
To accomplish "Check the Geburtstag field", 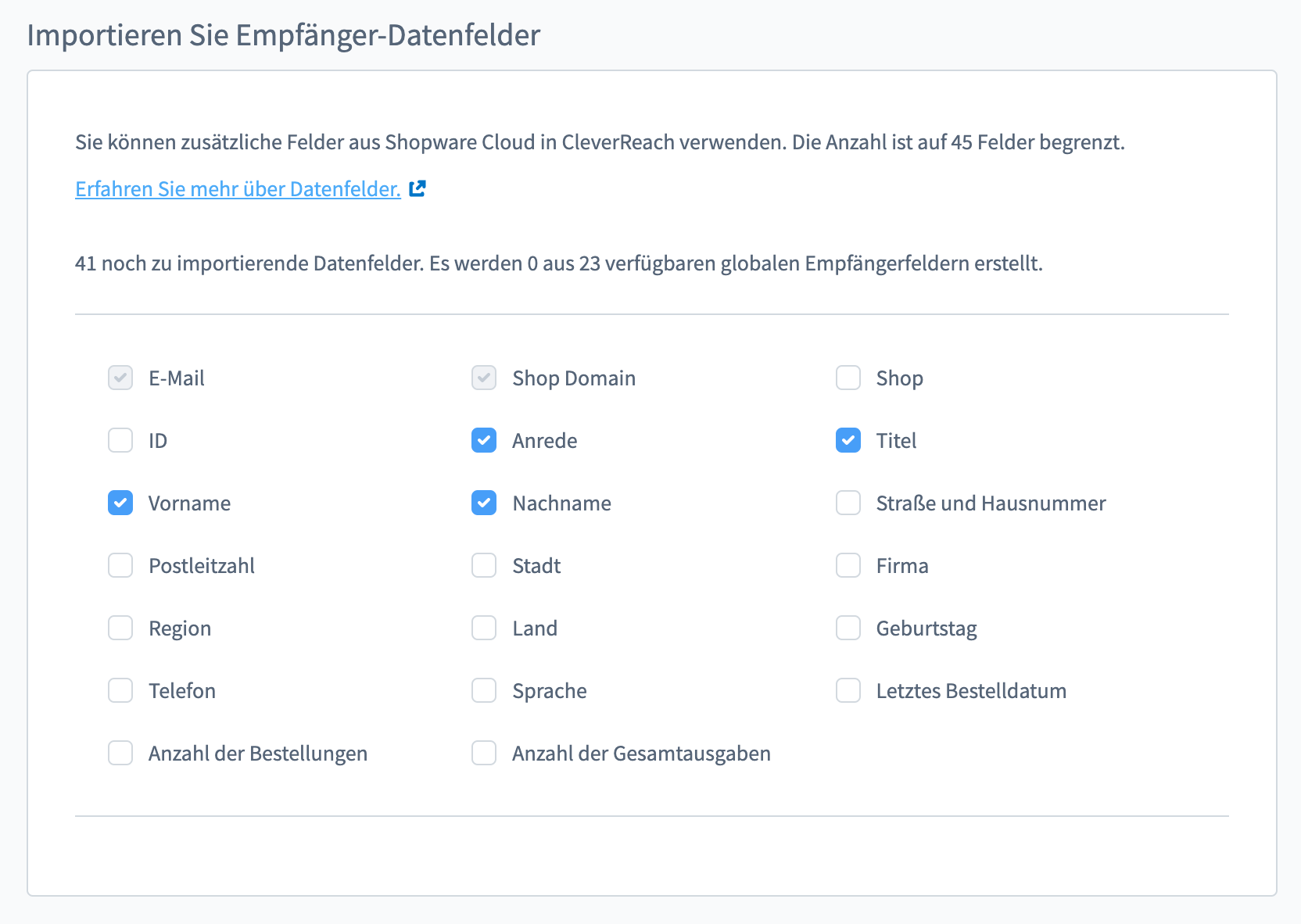I will click(848, 628).
